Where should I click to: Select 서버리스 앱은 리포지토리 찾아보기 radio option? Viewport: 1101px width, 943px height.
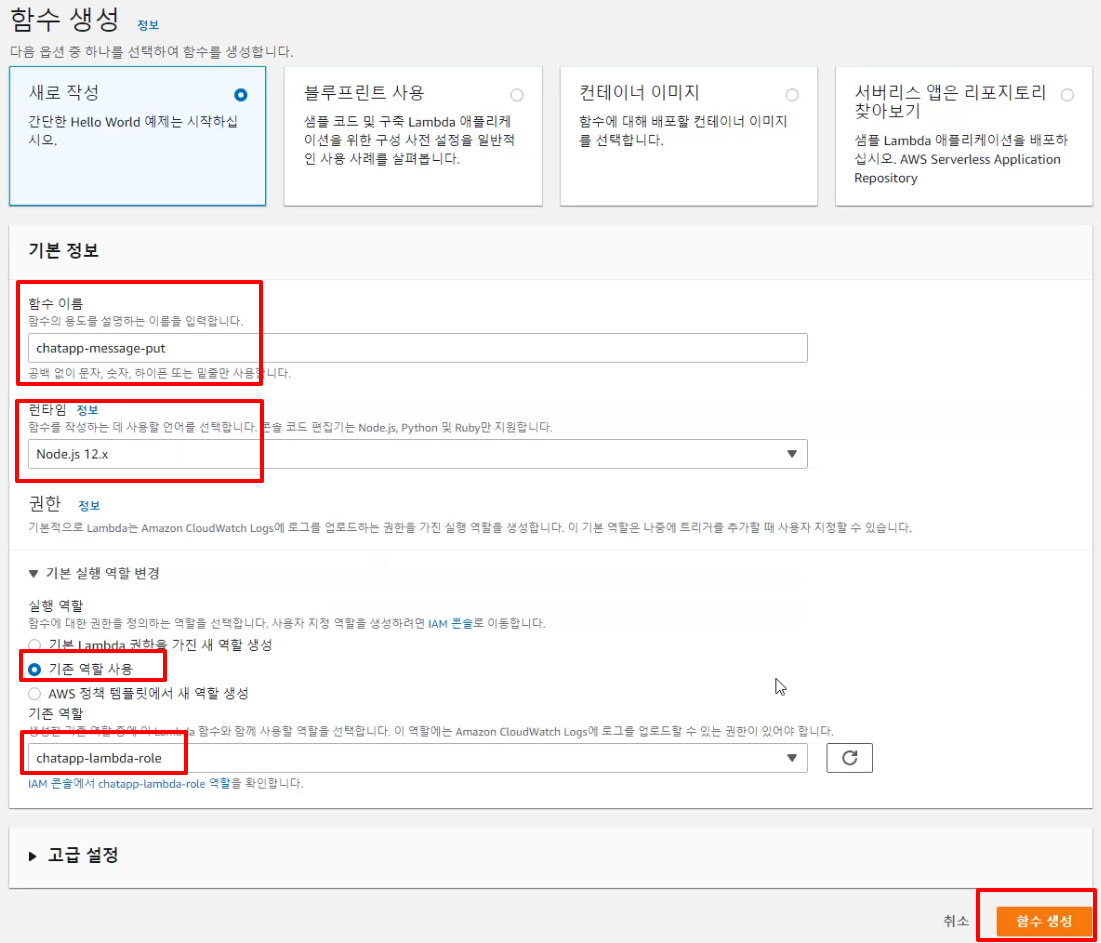[x=1067, y=94]
